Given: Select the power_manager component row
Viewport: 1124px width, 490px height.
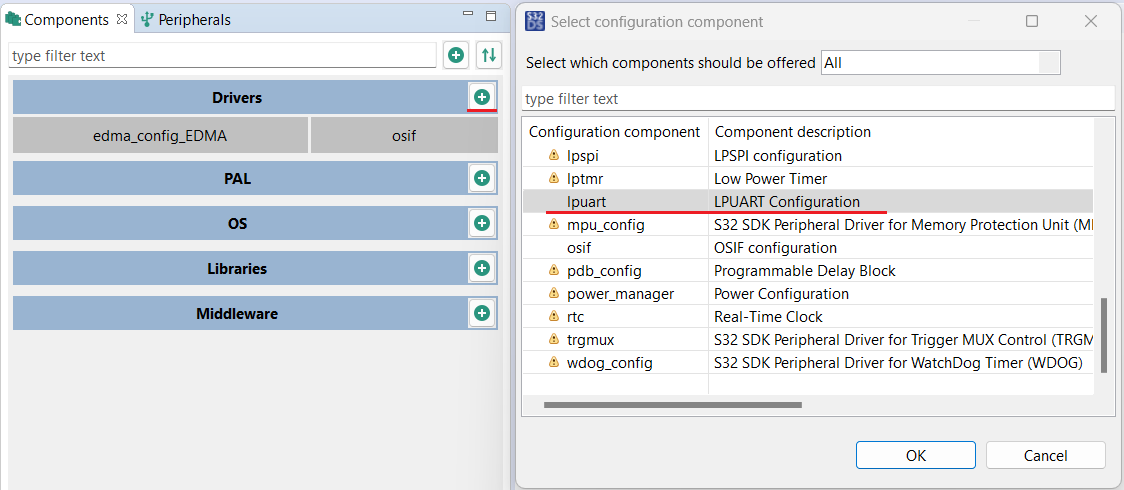Looking at the screenshot, I should [x=808, y=294].
